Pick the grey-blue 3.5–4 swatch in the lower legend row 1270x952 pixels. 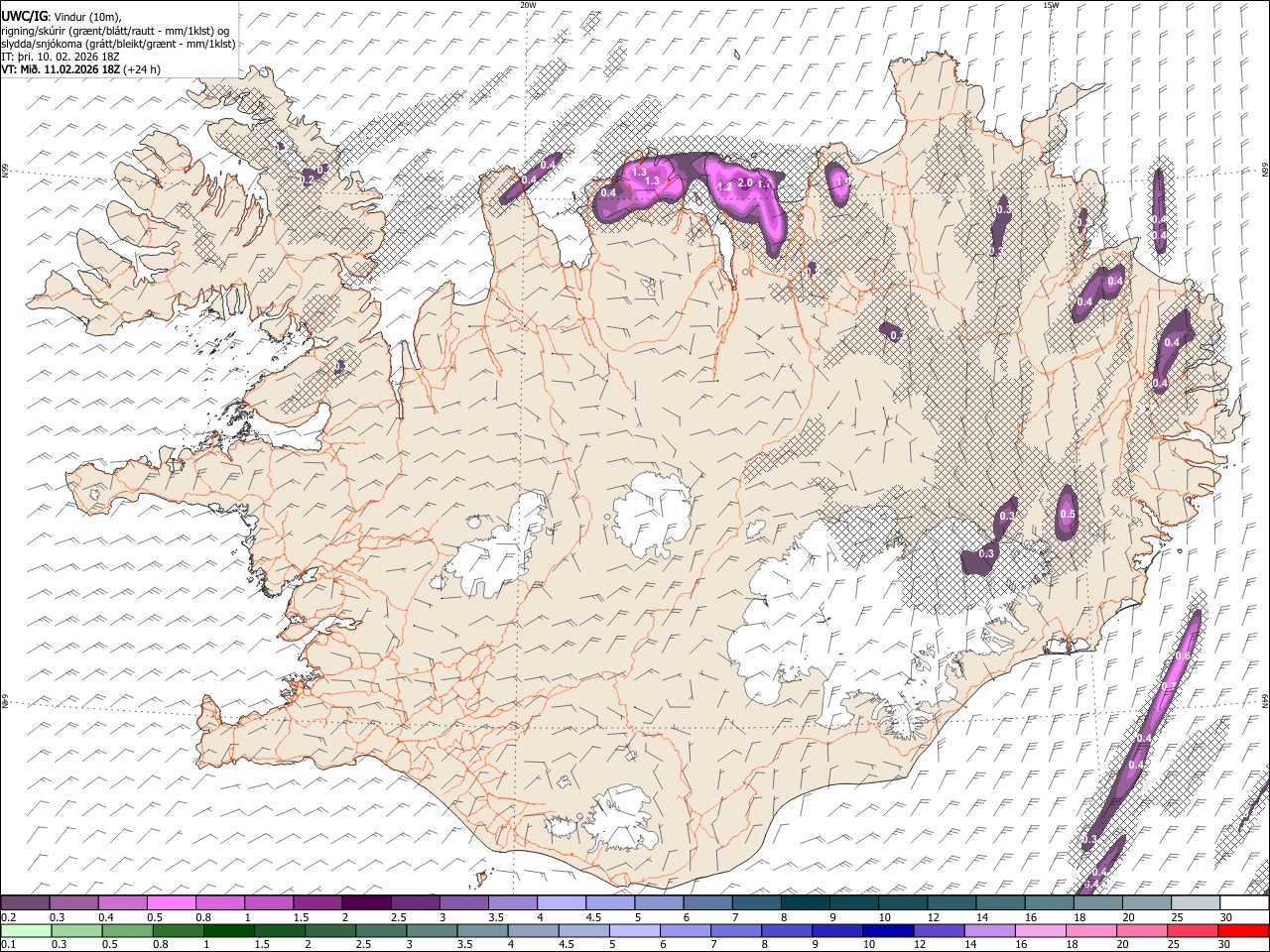point(483,930)
